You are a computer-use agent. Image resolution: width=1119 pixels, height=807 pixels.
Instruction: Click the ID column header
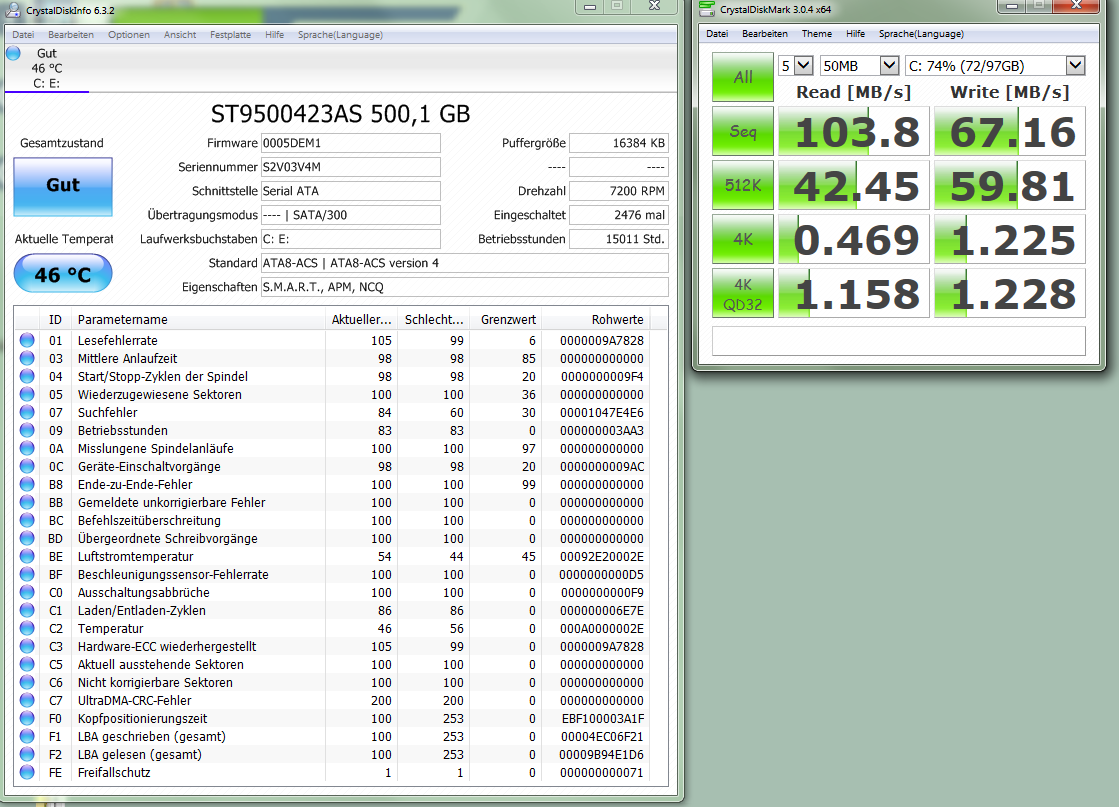point(56,320)
